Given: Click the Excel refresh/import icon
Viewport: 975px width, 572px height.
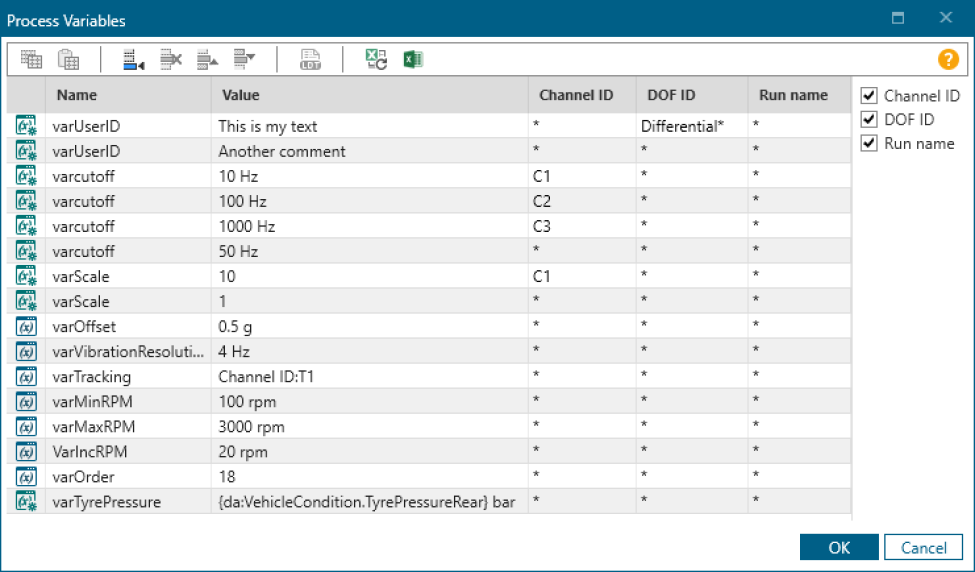Looking at the screenshot, I should (x=376, y=60).
